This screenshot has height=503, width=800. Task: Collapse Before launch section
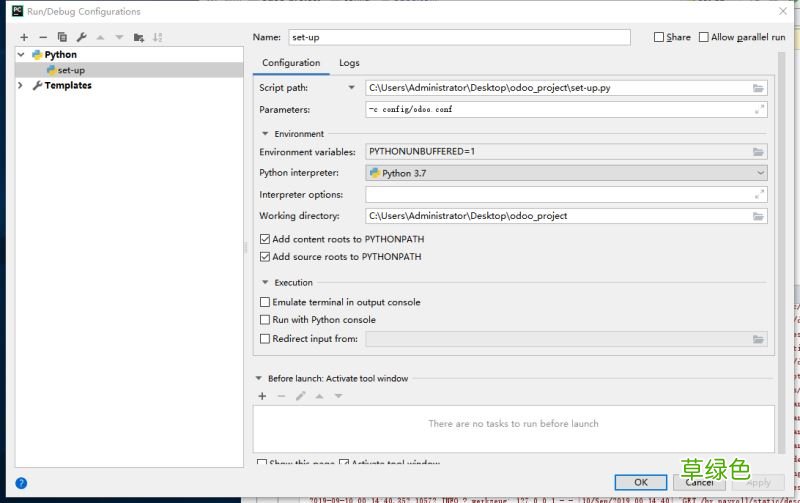tap(259, 379)
